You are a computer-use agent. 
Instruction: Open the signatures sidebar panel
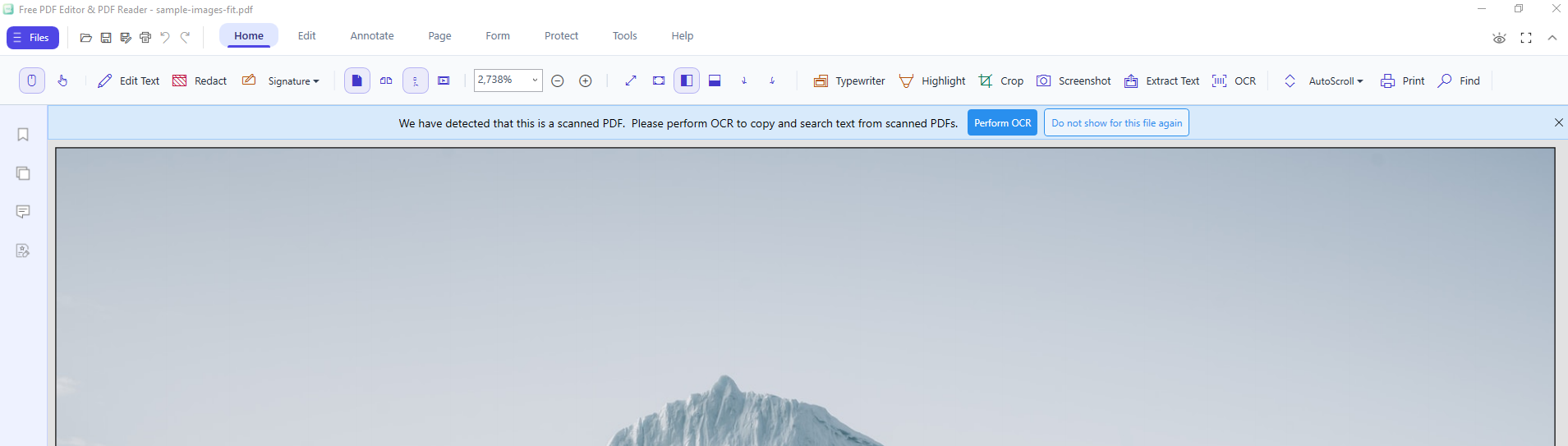pos(23,251)
